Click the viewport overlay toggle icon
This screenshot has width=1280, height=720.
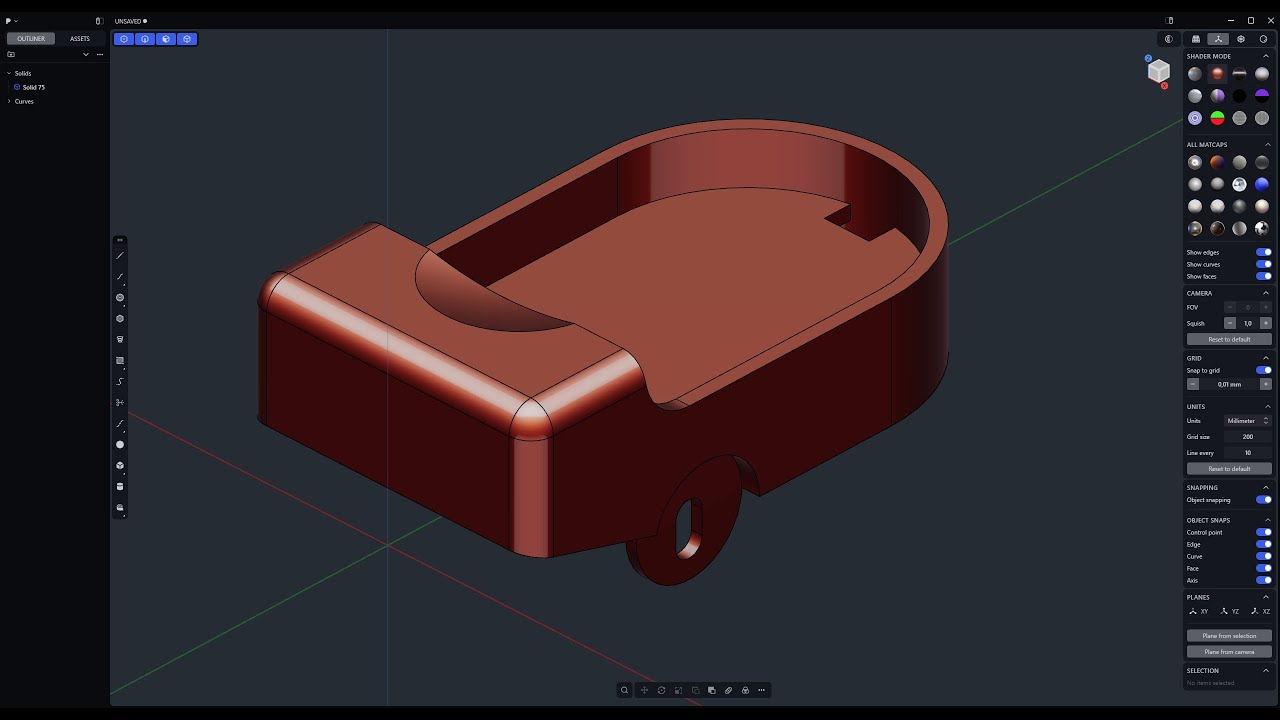click(x=1168, y=39)
